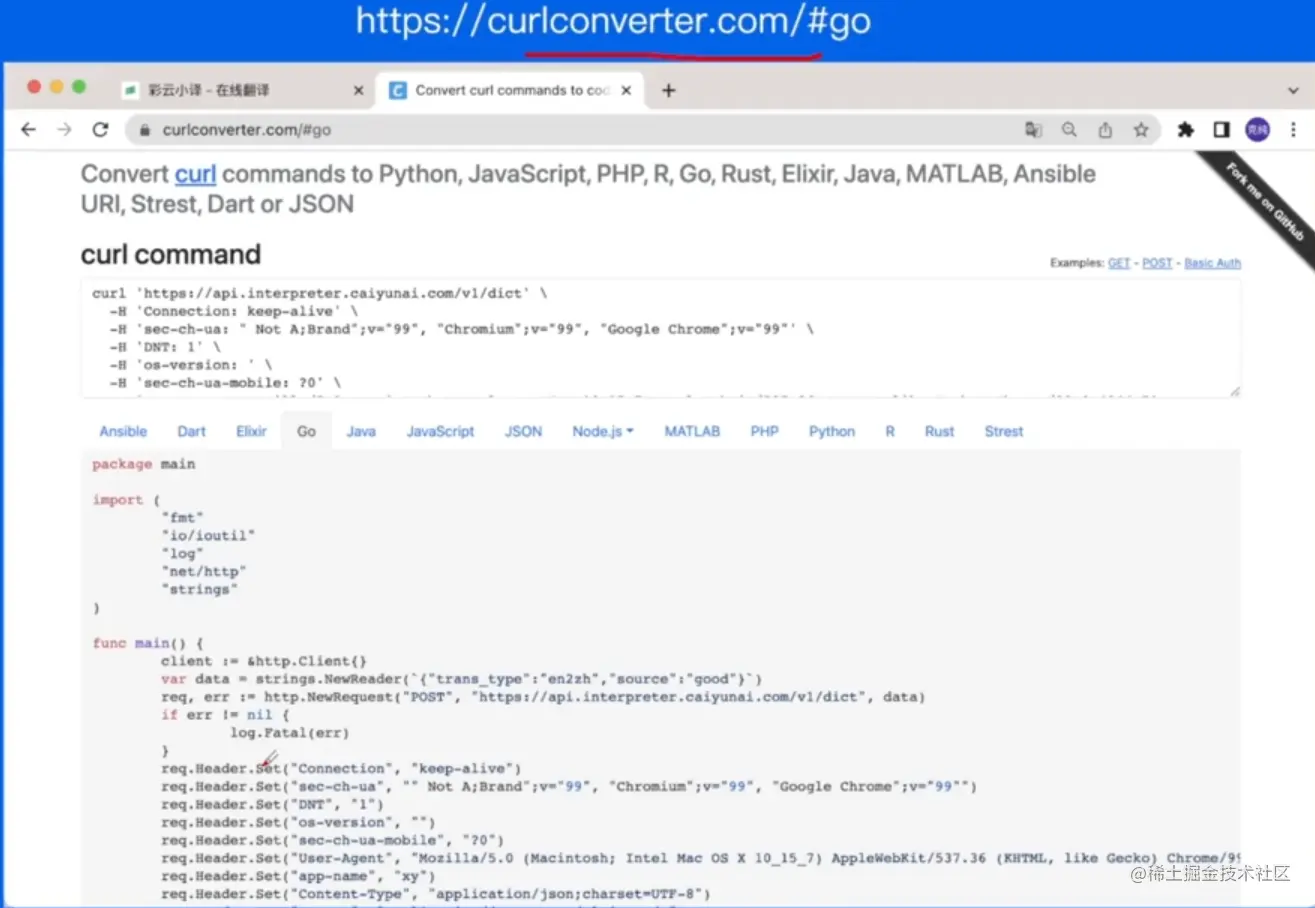Click inside the curl command textarea
Image resolution: width=1315 pixels, height=908 pixels.
point(661,338)
